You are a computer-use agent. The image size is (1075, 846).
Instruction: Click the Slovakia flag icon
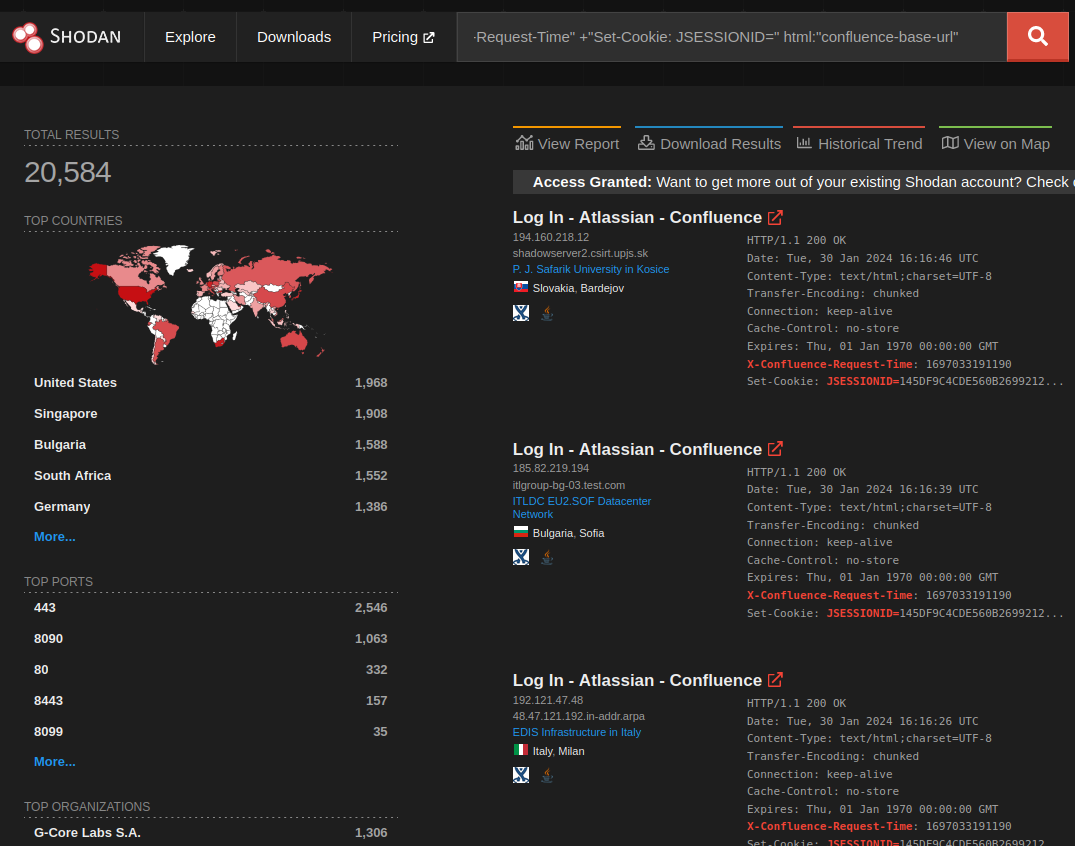[521, 288]
